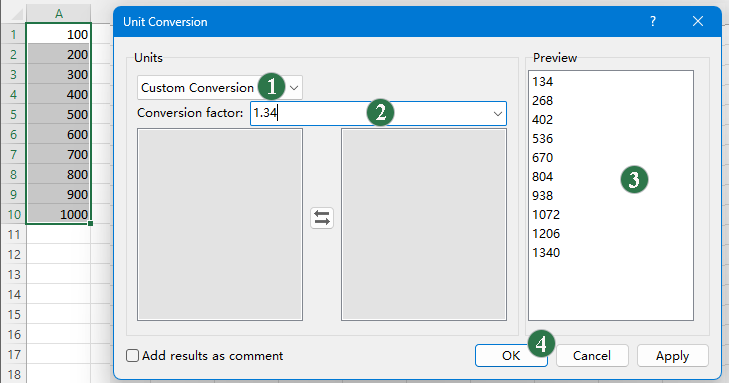This screenshot has width=729, height=383.
Task: Swap conversion units with the arrows icon
Action: tap(322, 218)
